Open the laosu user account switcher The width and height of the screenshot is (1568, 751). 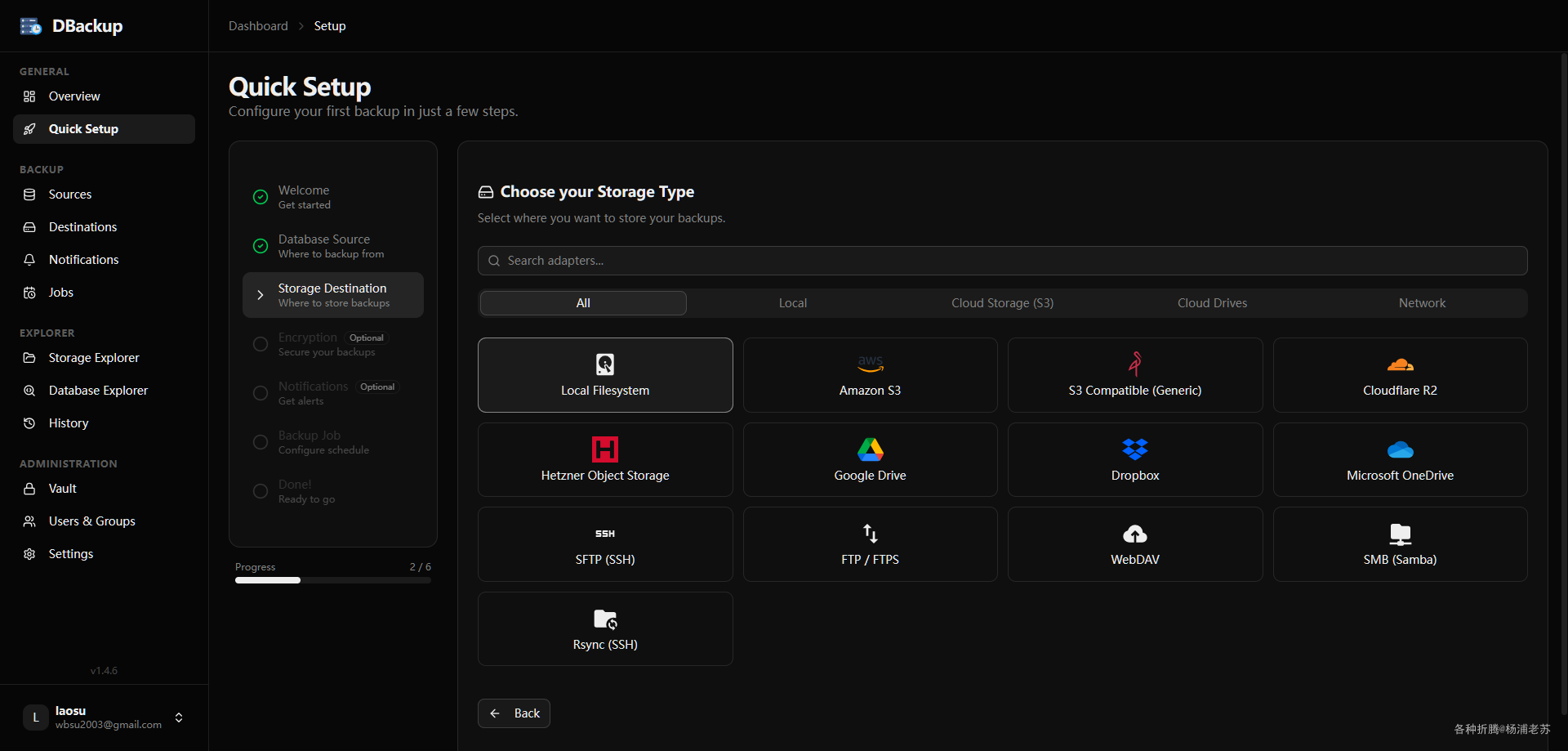[179, 717]
